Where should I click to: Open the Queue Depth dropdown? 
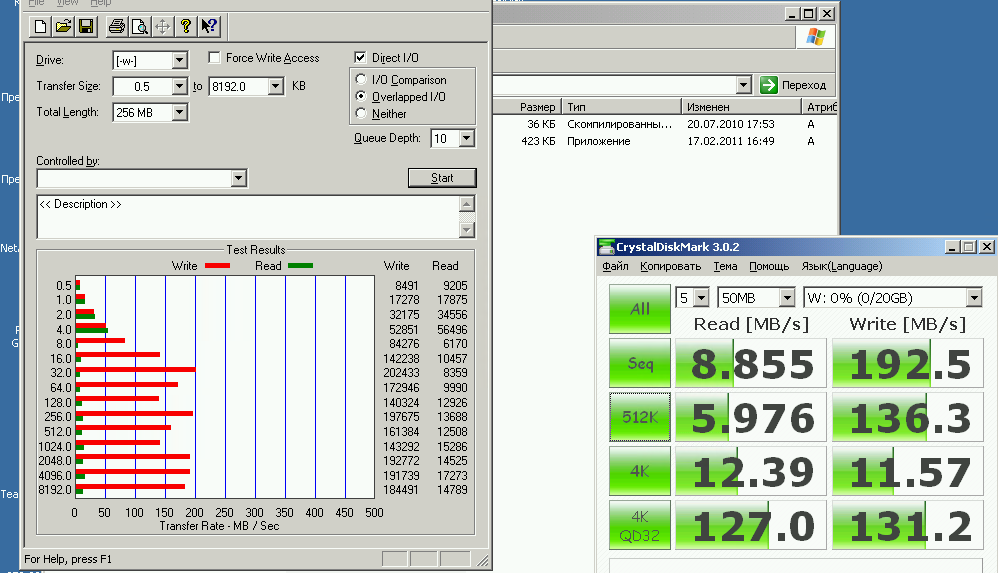(x=465, y=139)
